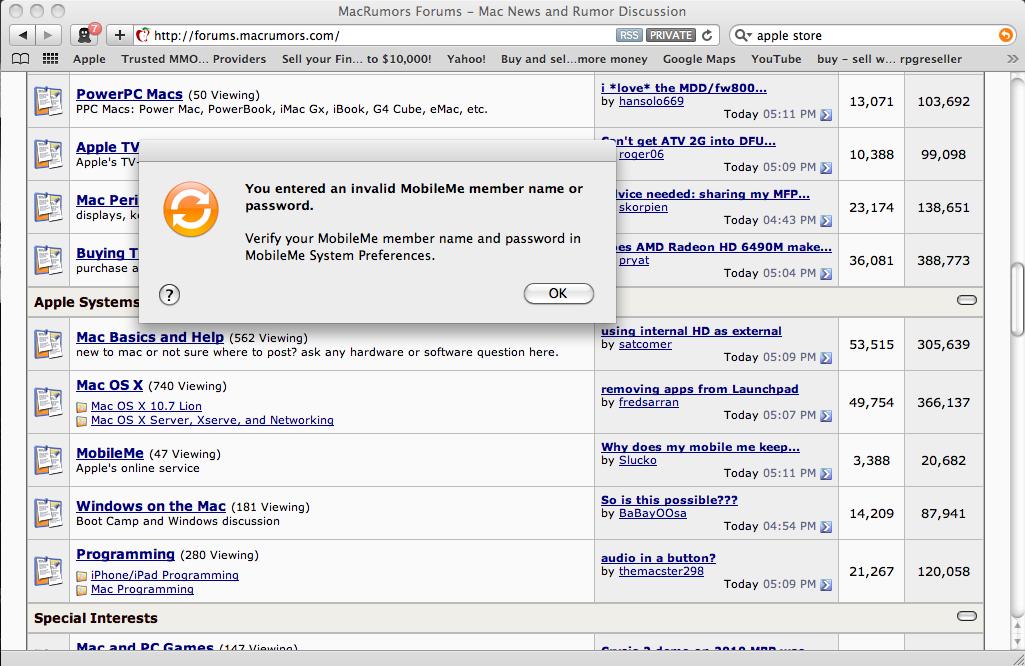Open Mac Programming subforum
The image size is (1025, 666).
click(x=143, y=590)
